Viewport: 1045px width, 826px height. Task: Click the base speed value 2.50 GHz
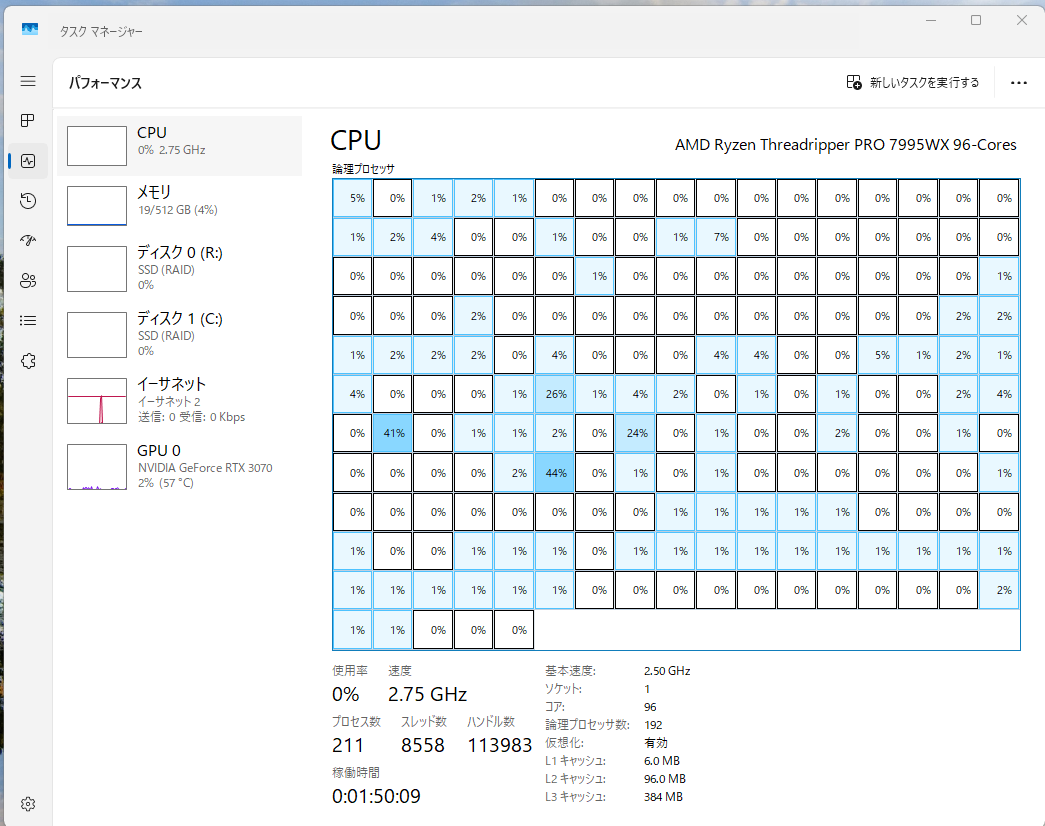pos(667,671)
